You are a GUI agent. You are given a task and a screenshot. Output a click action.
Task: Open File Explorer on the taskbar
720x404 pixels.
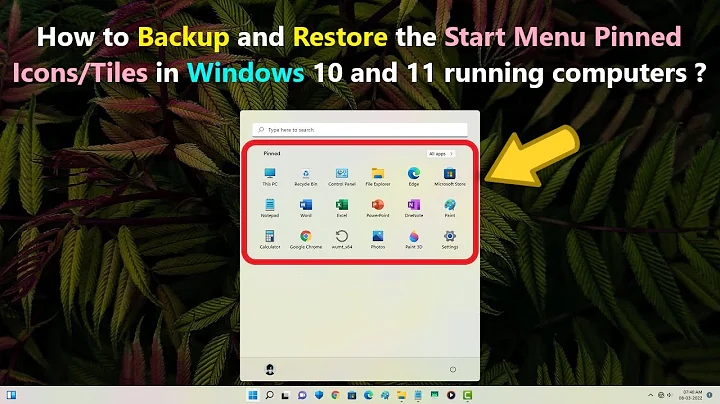click(x=401, y=395)
